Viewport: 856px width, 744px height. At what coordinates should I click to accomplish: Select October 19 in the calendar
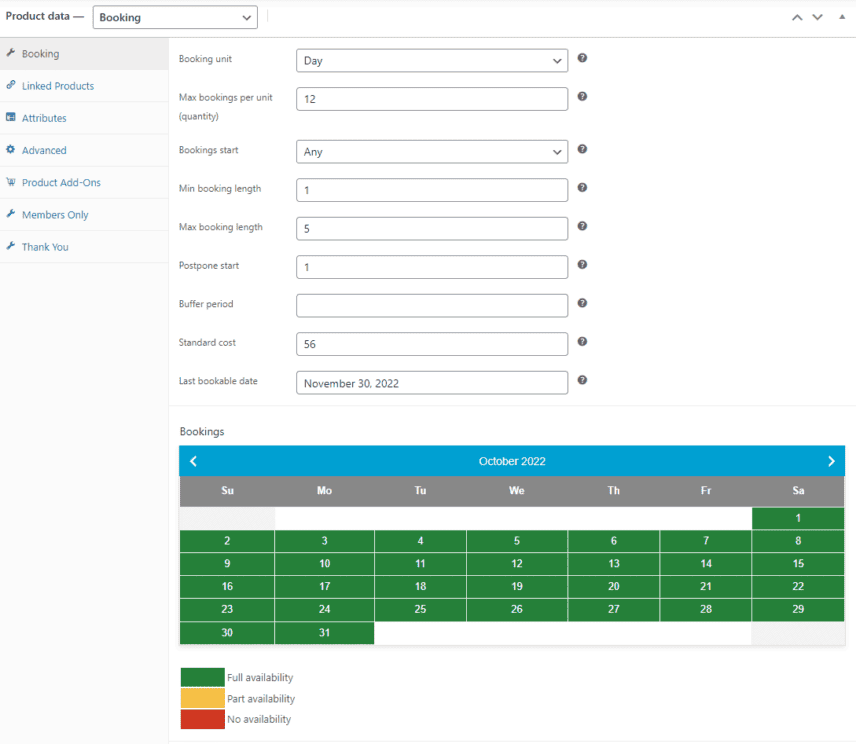coord(517,587)
